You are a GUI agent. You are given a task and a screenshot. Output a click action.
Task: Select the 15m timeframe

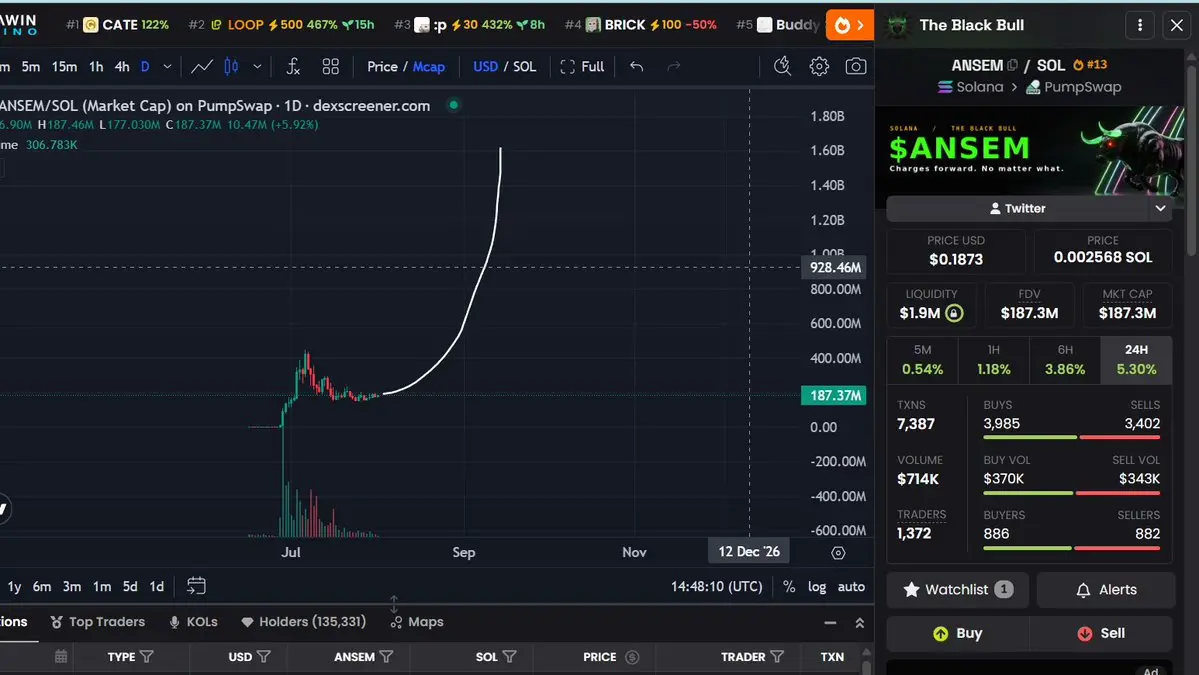click(x=64, y=67)
